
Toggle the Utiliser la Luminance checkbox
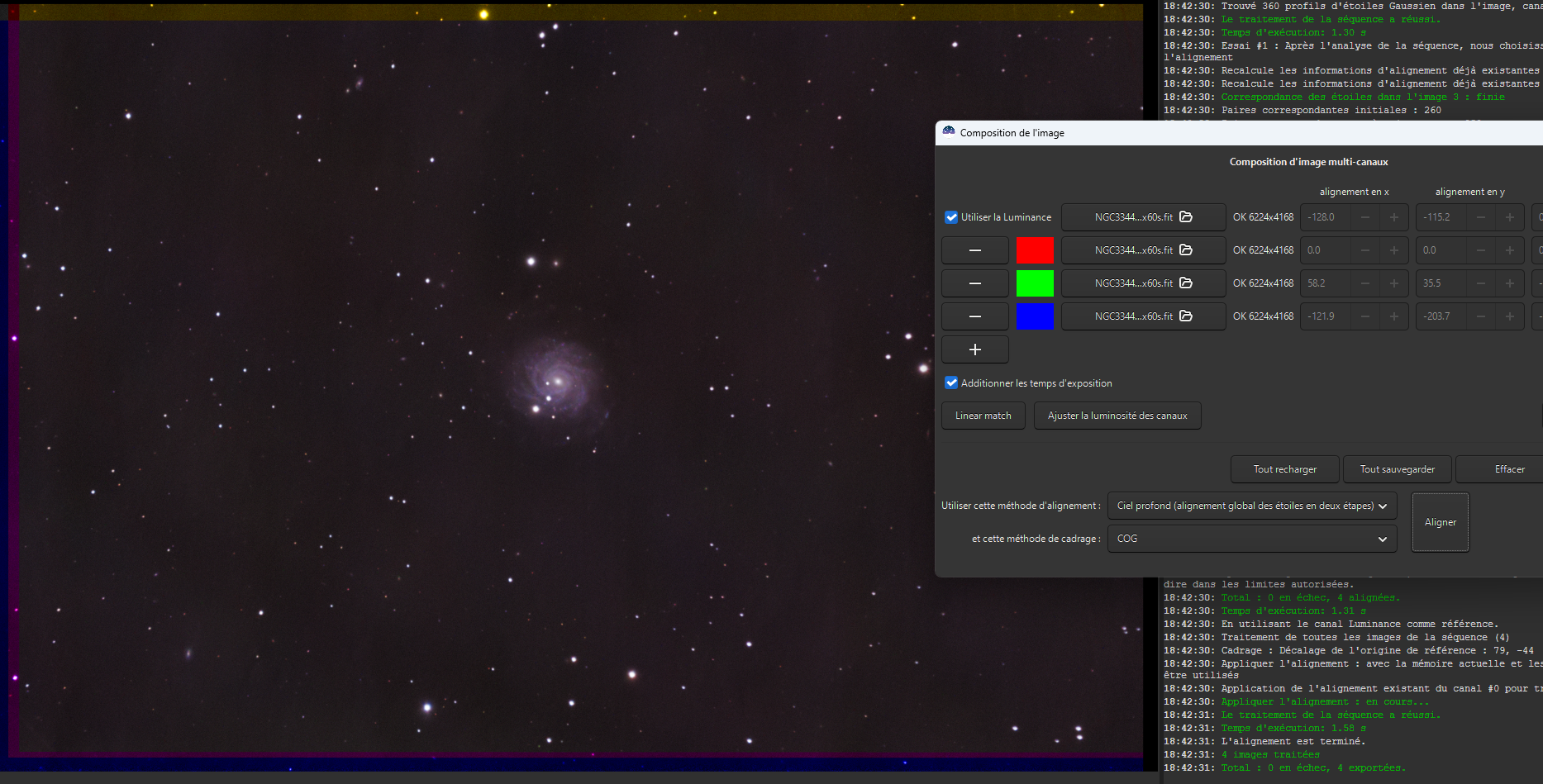(x=951, y=217)
